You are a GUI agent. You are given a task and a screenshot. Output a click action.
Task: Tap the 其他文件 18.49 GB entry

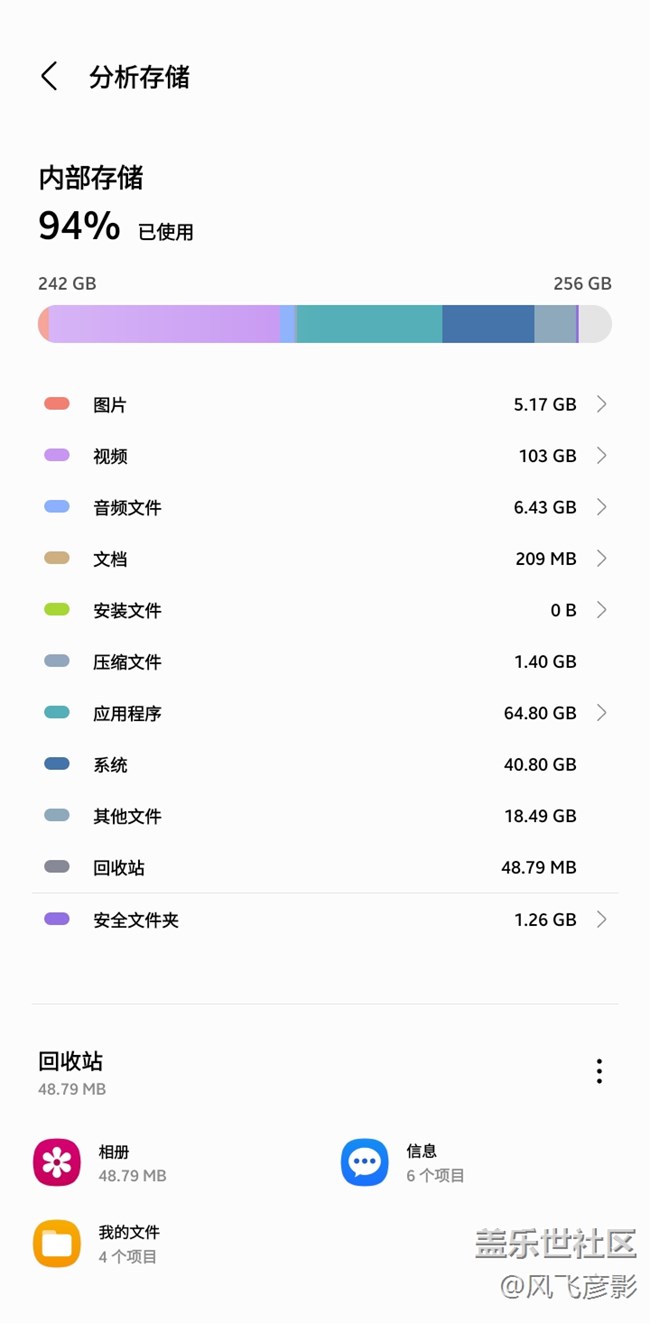tap(325, 816)
